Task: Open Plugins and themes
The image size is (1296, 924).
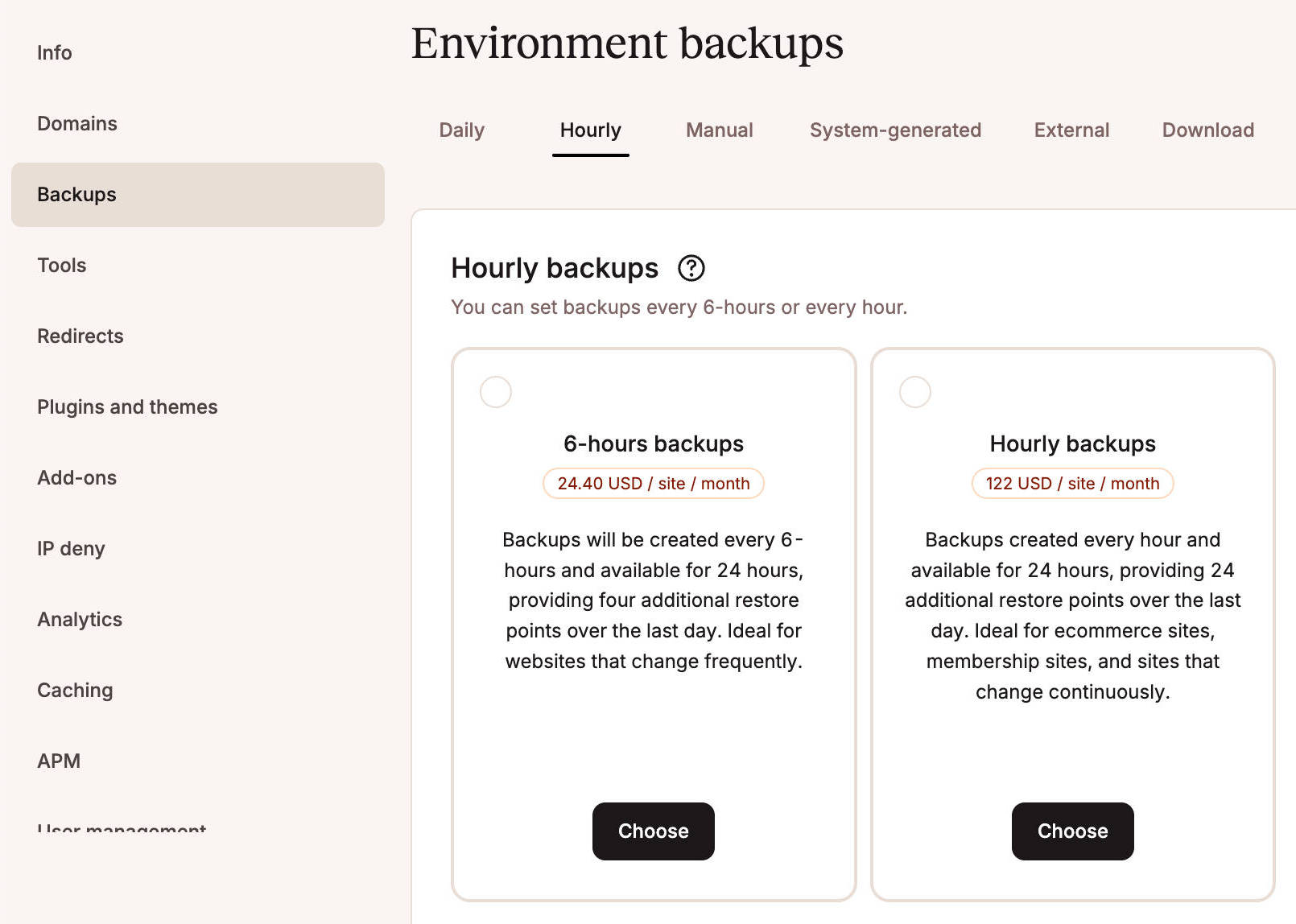Action: pos(126,406)
